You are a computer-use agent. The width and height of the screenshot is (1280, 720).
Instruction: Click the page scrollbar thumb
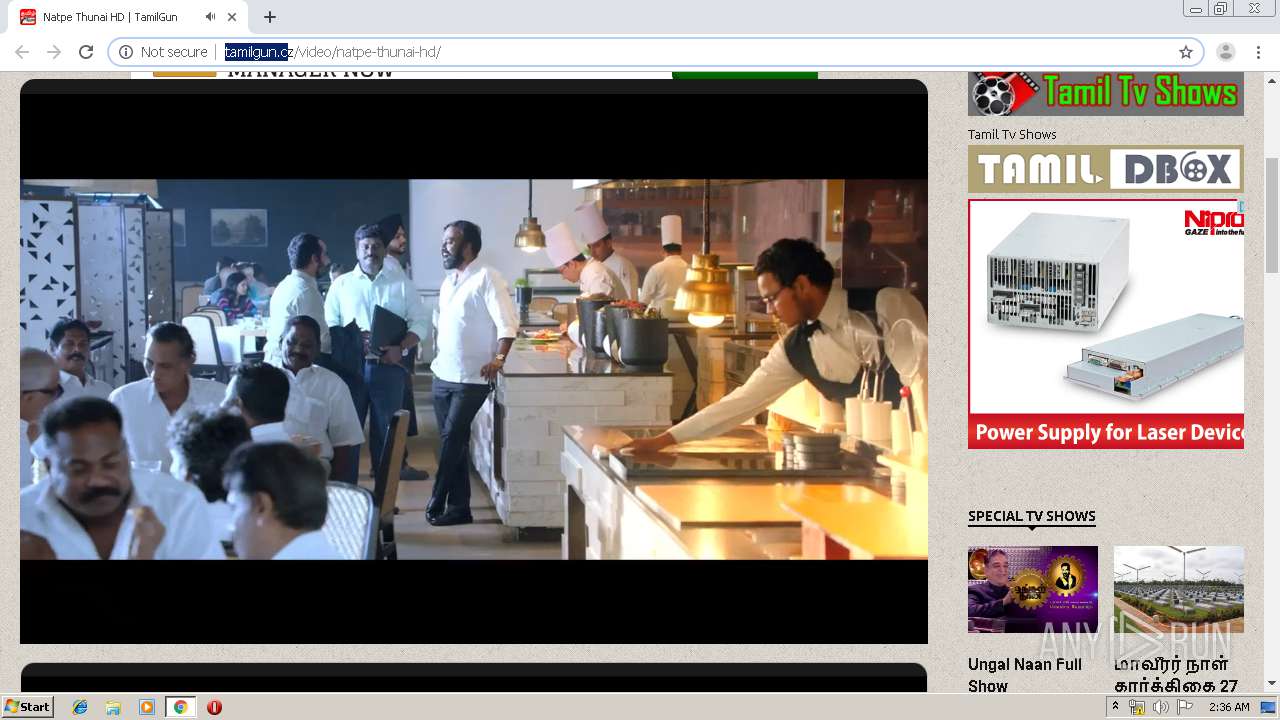pyautogui.click(x=1272, y=215)
